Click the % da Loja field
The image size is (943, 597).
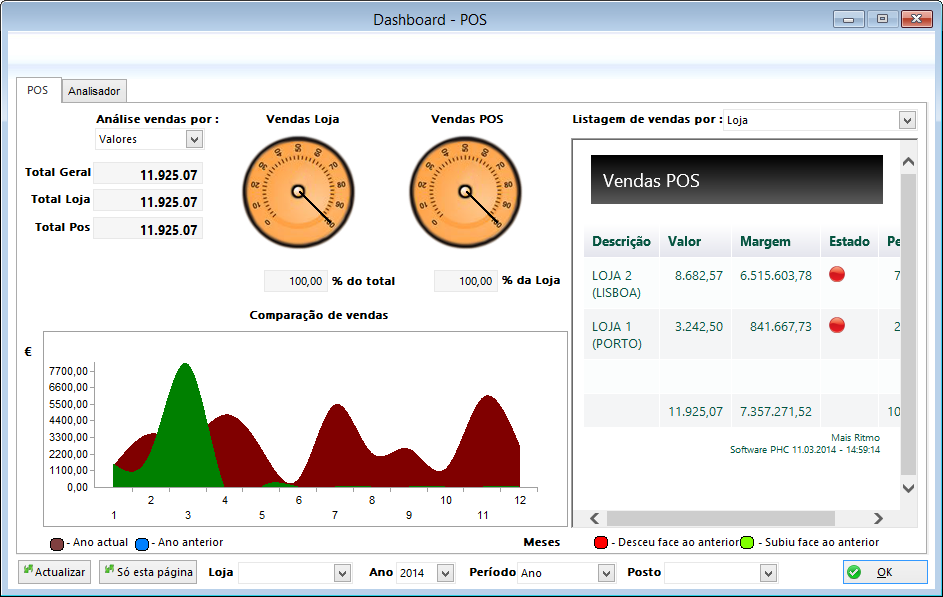tap(466, 281)
